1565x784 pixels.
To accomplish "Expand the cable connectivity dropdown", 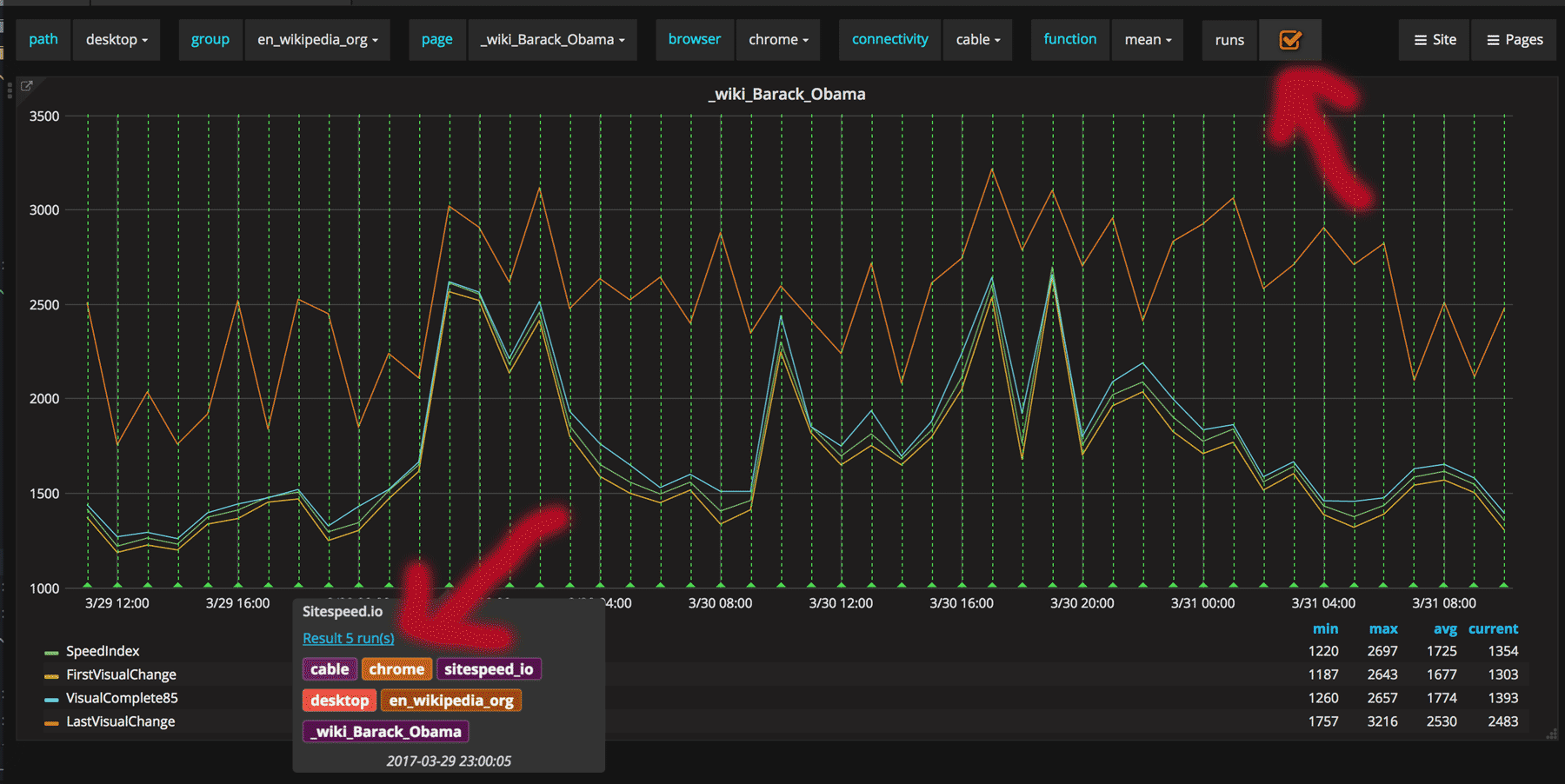I will pyautogui.click(x=978, y=40).
